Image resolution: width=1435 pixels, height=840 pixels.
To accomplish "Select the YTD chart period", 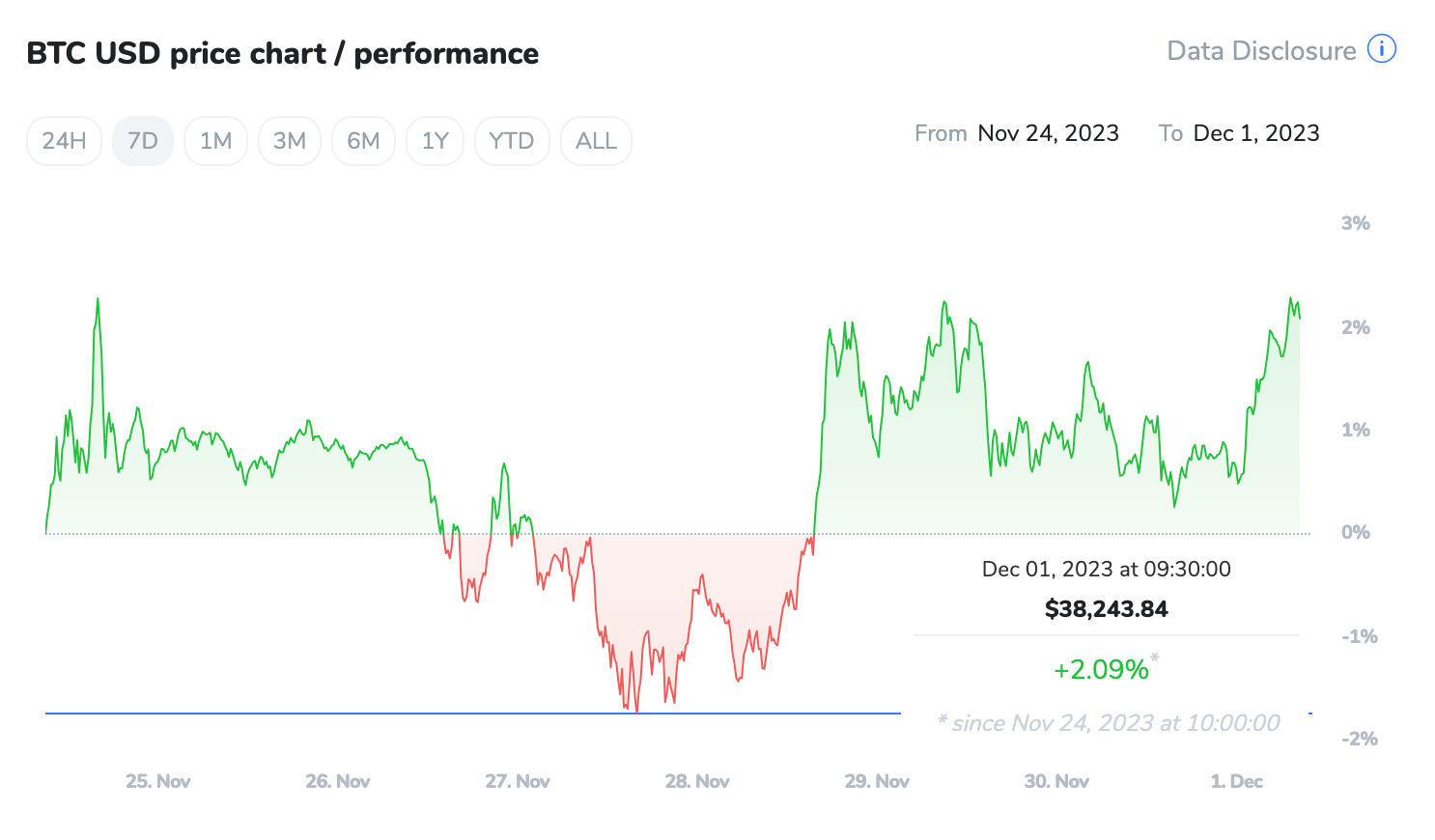I will tap(512, 140).
